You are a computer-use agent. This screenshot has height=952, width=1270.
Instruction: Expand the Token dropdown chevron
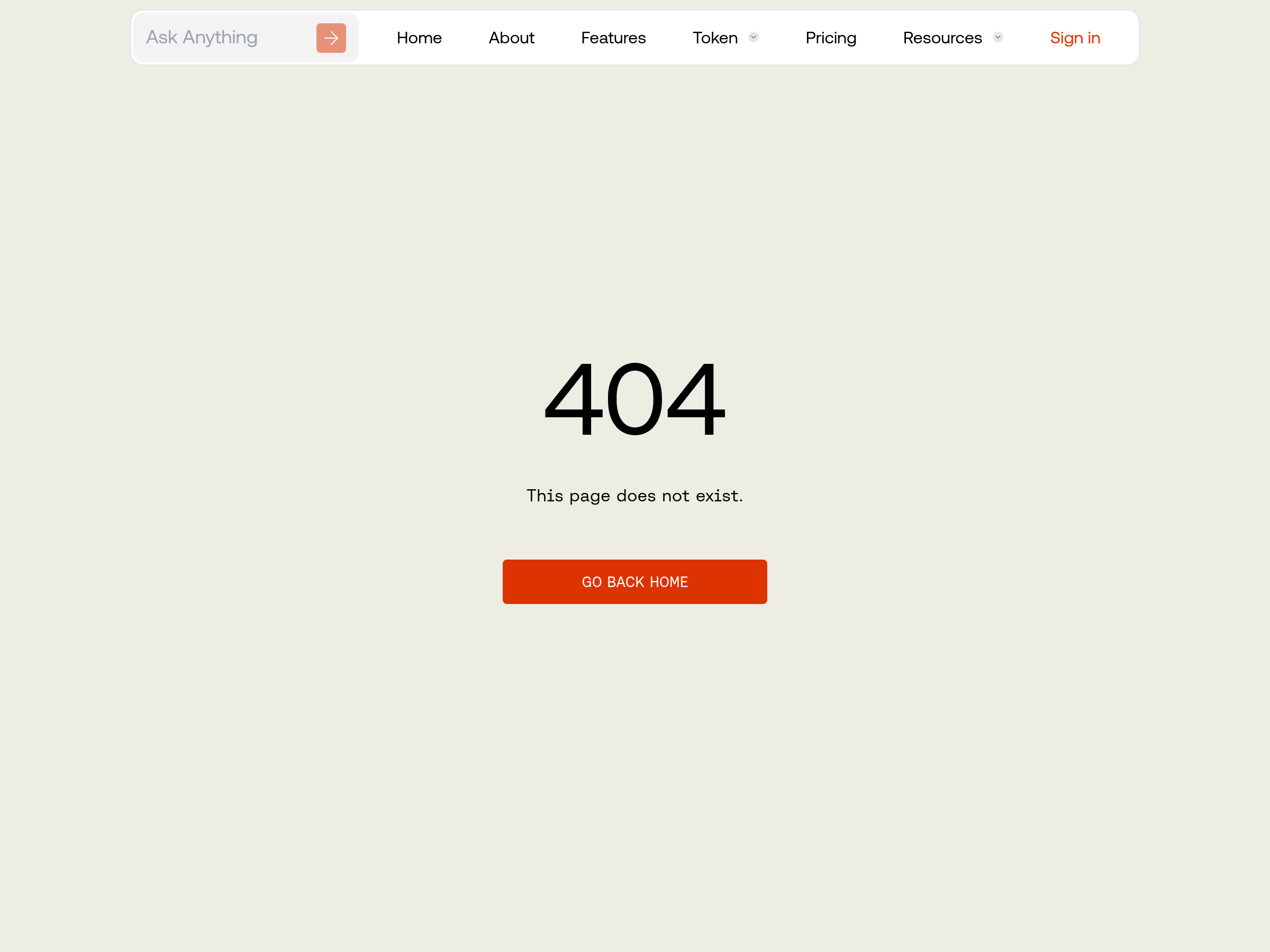(754, 38)
